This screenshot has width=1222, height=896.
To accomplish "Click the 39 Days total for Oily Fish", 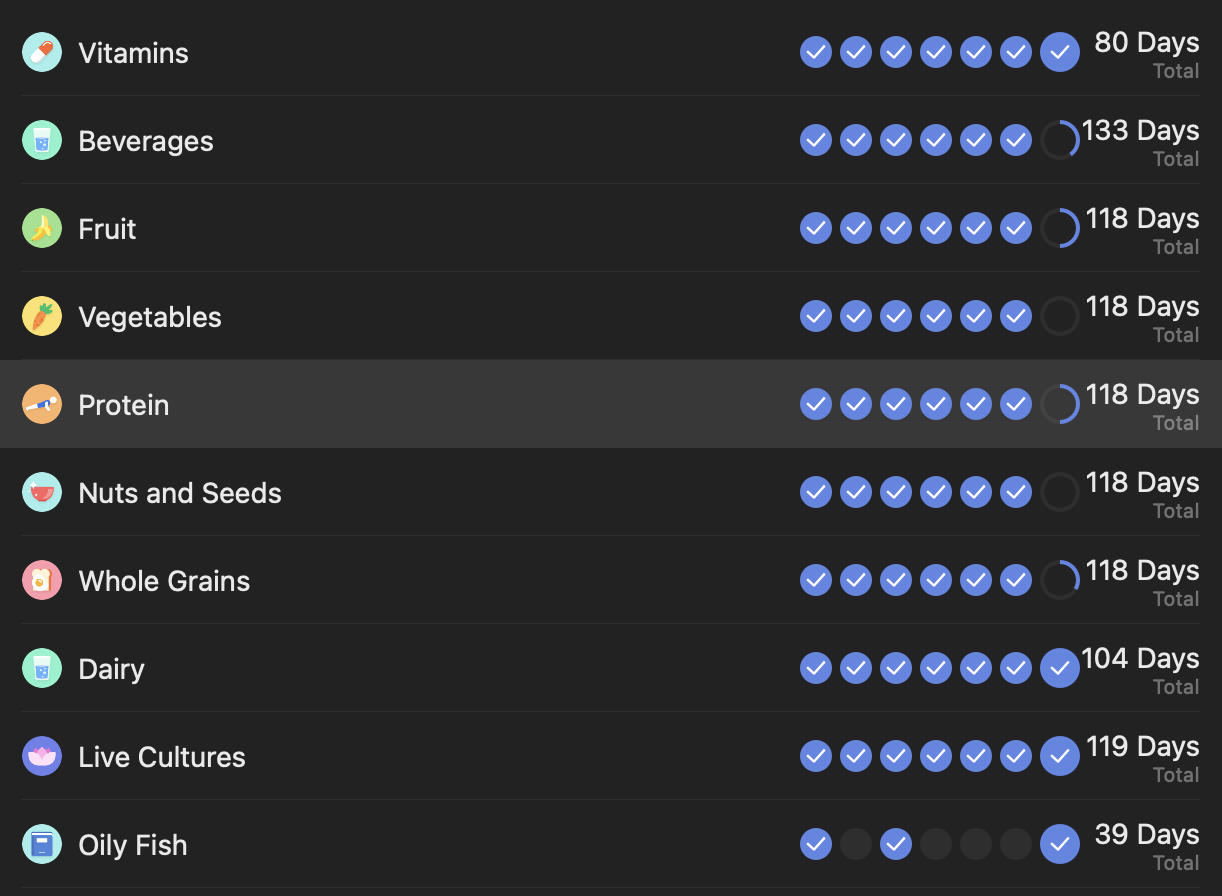I will click(x=1146, y=835).
